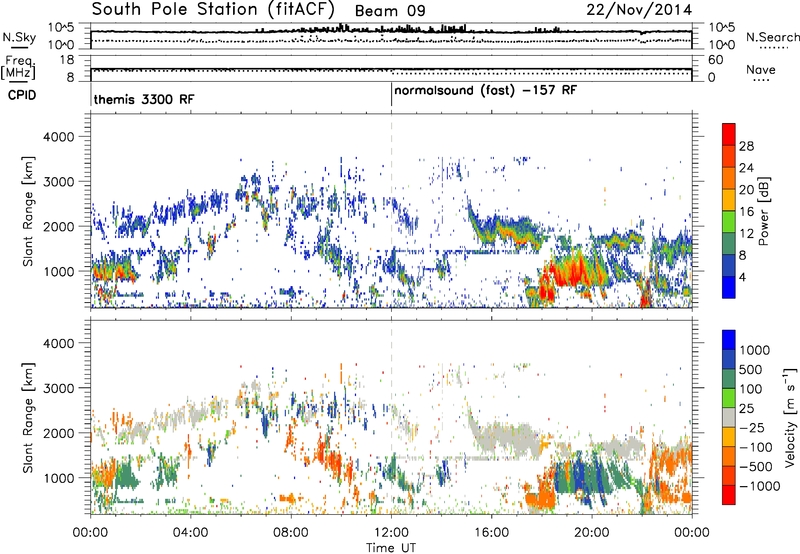The width and height of the screenshot is (800, 554).
Task: Click the 'Power [dB]' colorbar label
Action: click(x=764, y=212)
